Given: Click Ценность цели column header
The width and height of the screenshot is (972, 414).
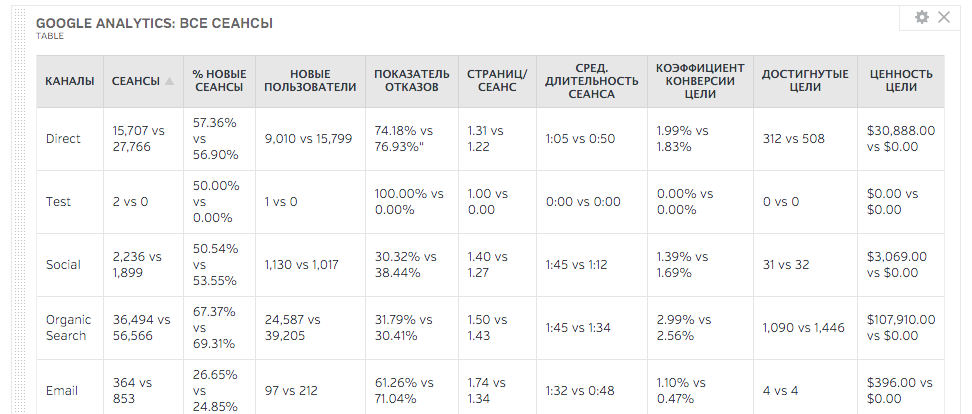Looking at the screenshot, I should pyautogui.click(x=901, y=81).
